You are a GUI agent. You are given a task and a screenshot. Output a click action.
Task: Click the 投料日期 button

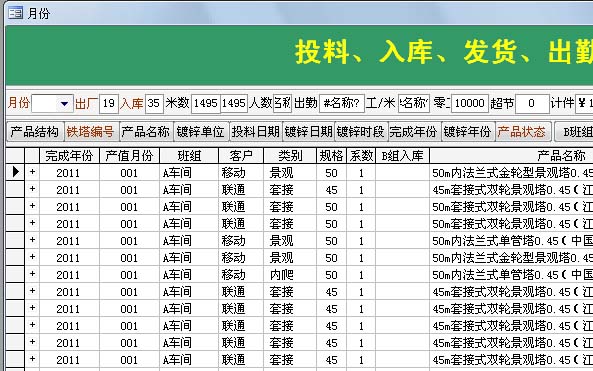[x=256, y=132]
